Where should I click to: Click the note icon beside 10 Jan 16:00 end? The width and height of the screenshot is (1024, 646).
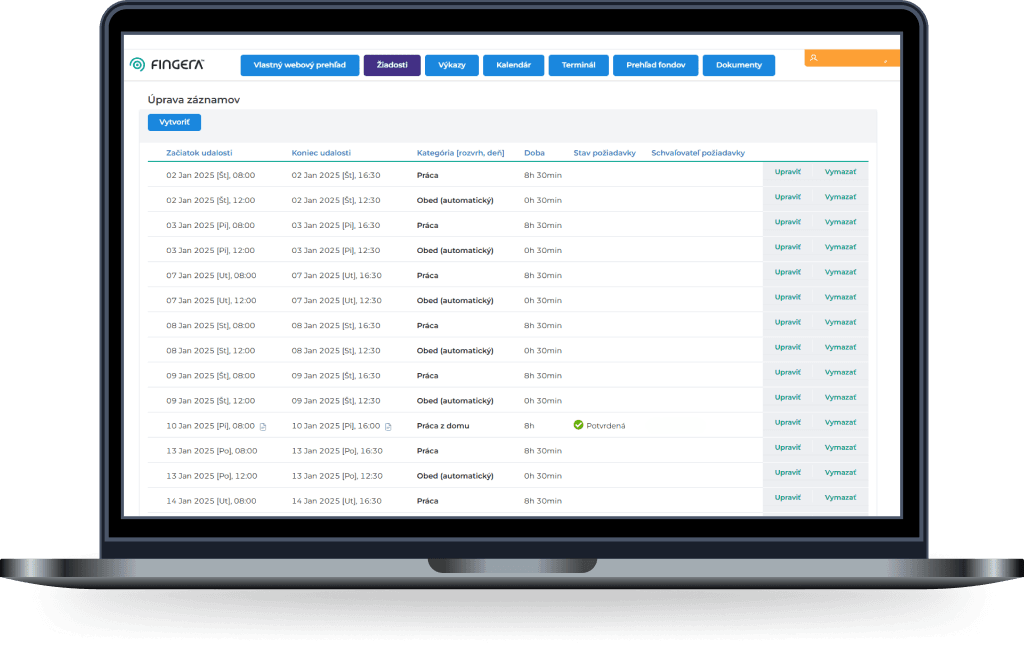[388, 426]
